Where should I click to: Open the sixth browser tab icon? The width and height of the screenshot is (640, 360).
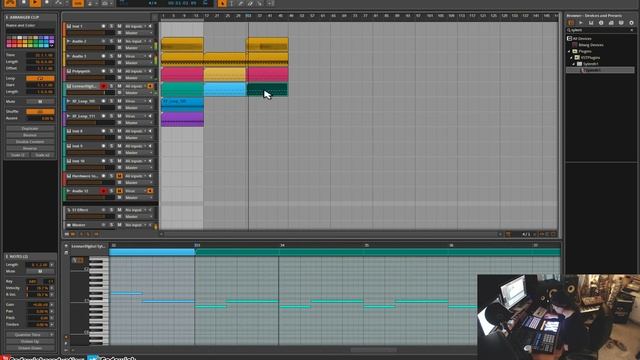(x=621, y=23)
